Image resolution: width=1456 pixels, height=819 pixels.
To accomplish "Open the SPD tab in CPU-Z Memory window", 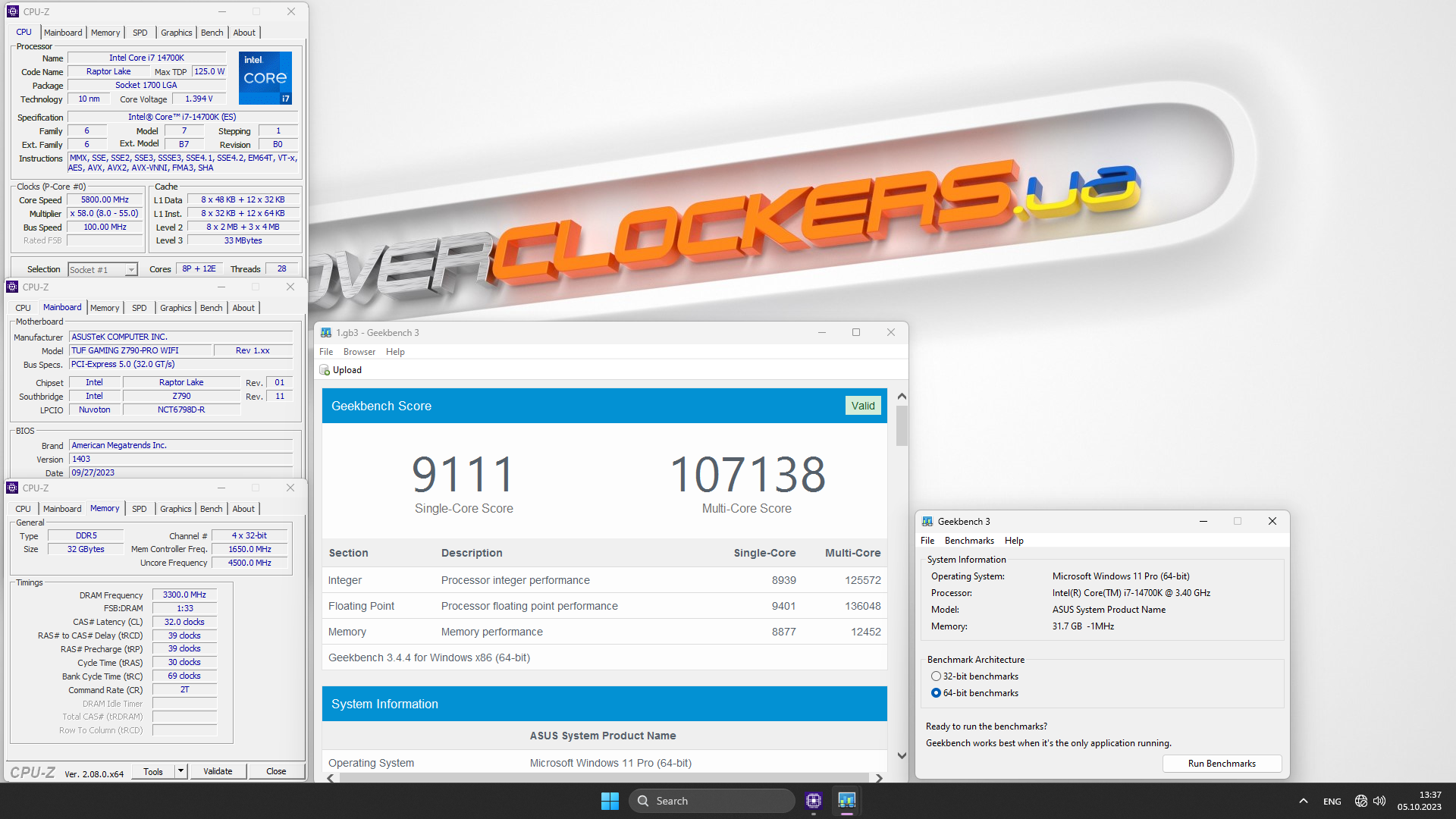I will pyautogui.click(x=140, y=509).
